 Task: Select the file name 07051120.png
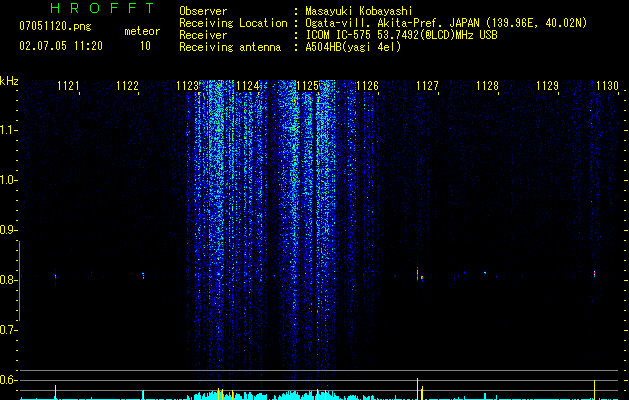click(x=55, y=27)
